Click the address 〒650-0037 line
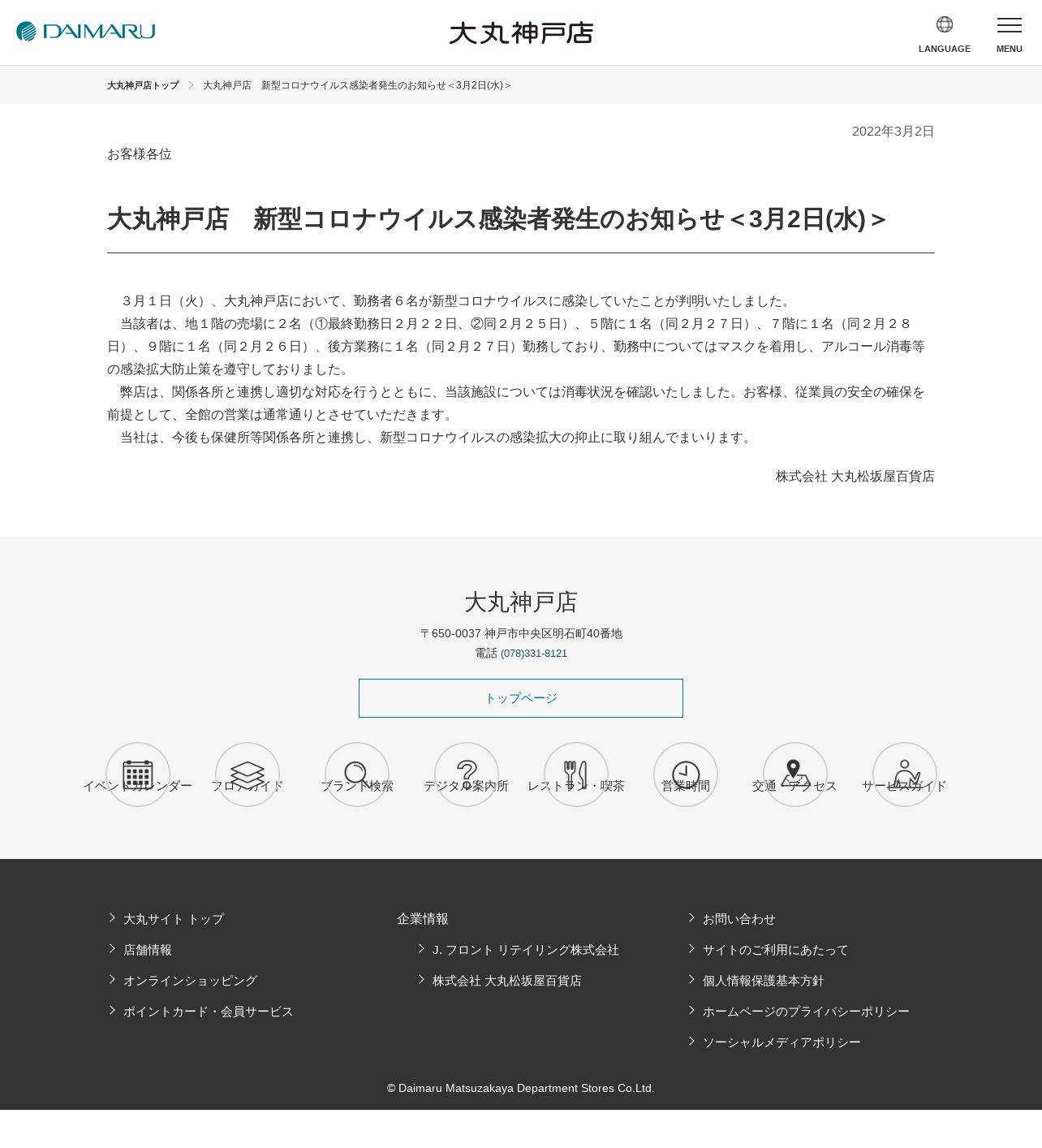Image resolution: width=1042 pixels, height=1148 pixels. (521, 633)
